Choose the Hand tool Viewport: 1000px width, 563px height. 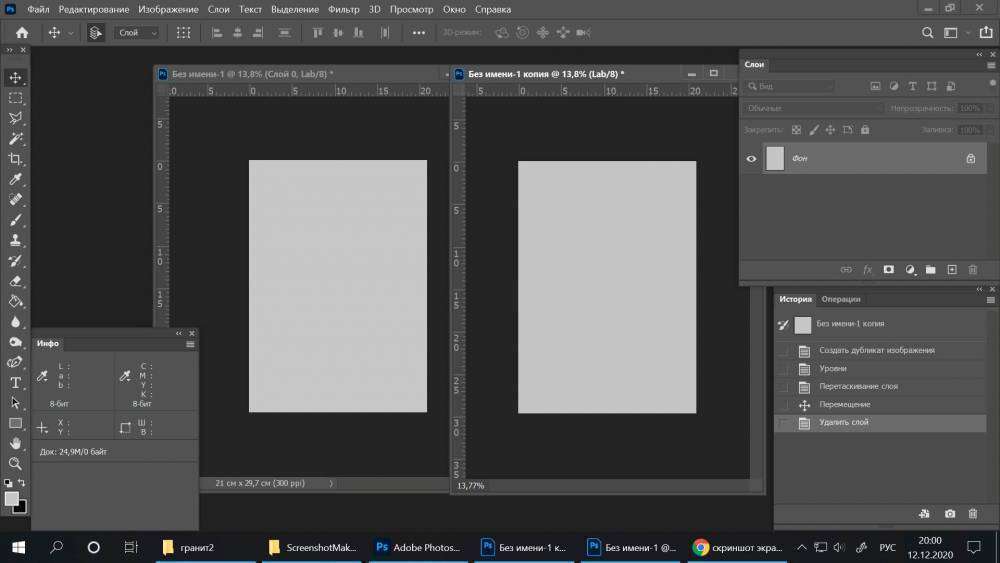point(15,444)
